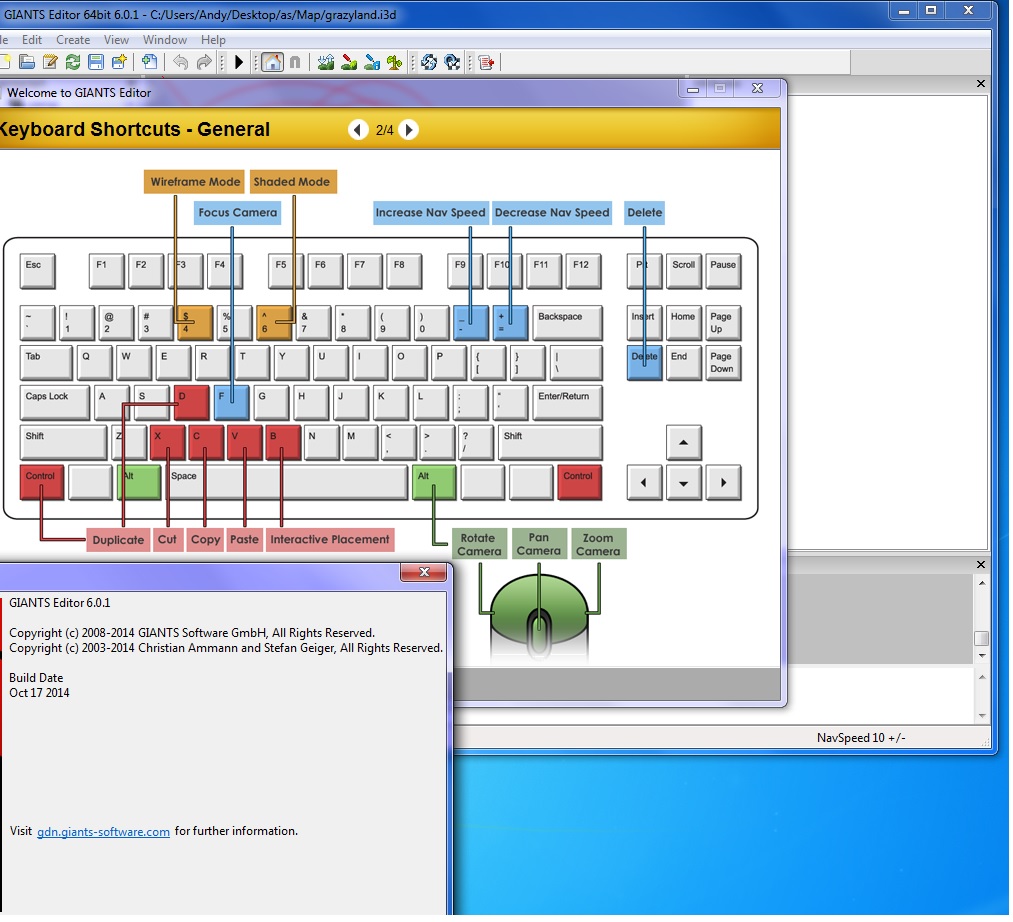Click the notepad edit icon in toolbar

point(50,62)
